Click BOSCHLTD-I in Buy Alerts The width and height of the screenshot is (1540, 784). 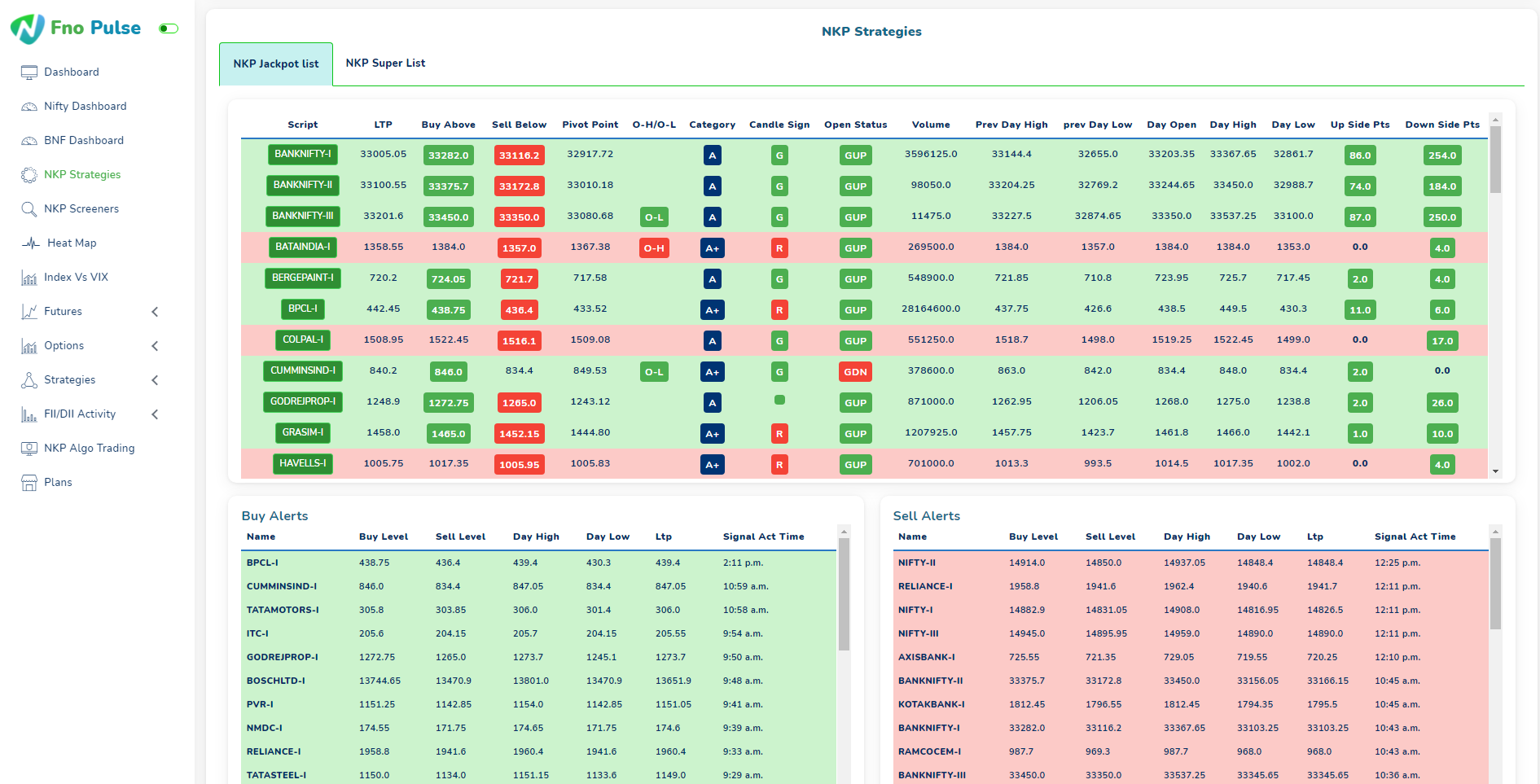click(276, 681)
